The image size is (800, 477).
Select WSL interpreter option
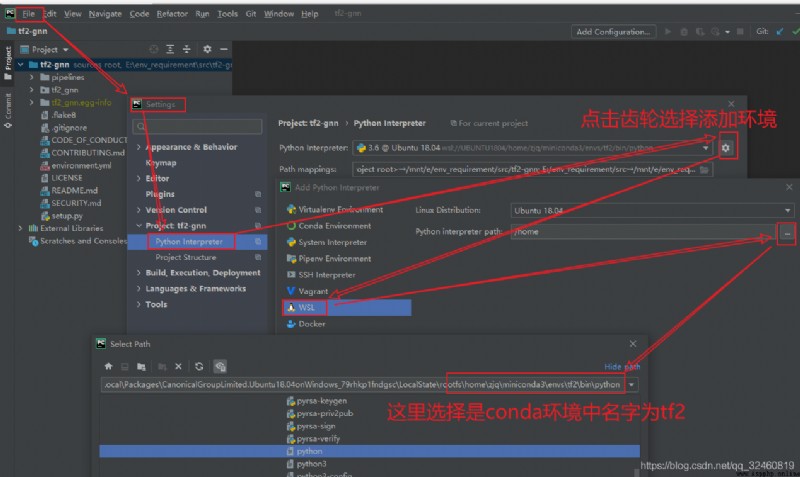347,308
